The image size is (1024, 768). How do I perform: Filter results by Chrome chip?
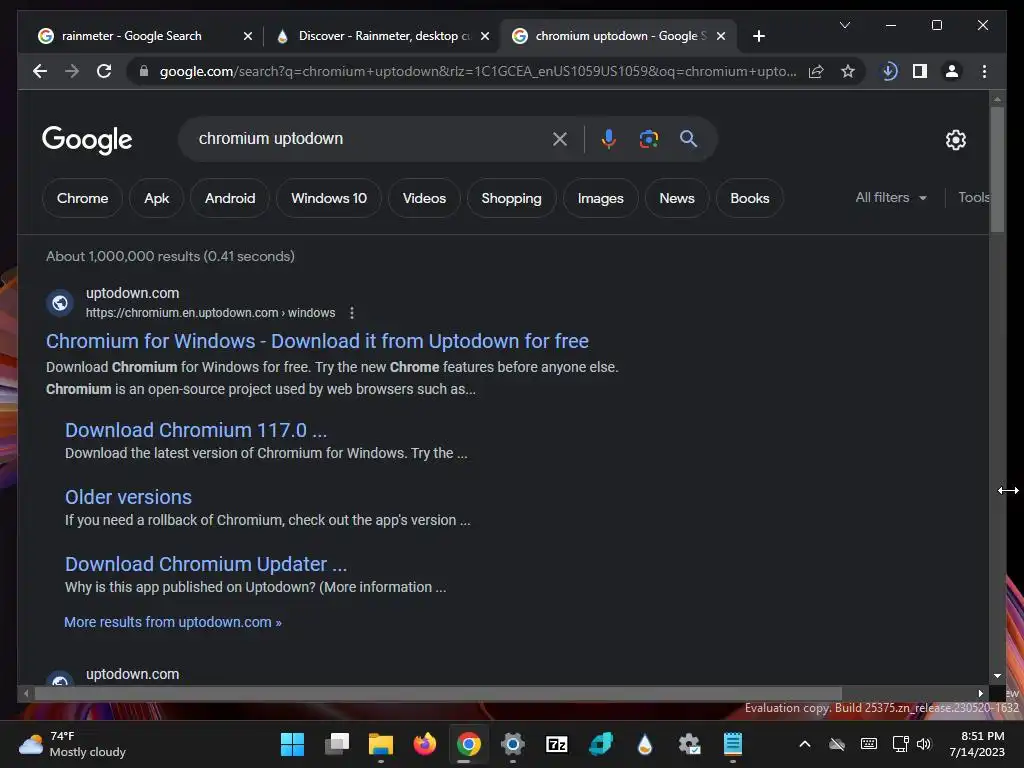pyautogui.click(x=82, y=198)
